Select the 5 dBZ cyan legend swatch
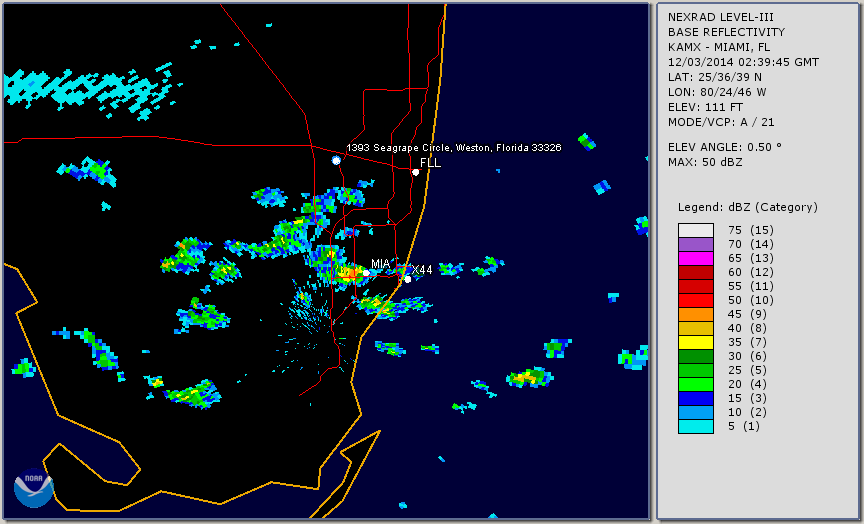Viewport: 864px width, 524px height. point(696,426)
